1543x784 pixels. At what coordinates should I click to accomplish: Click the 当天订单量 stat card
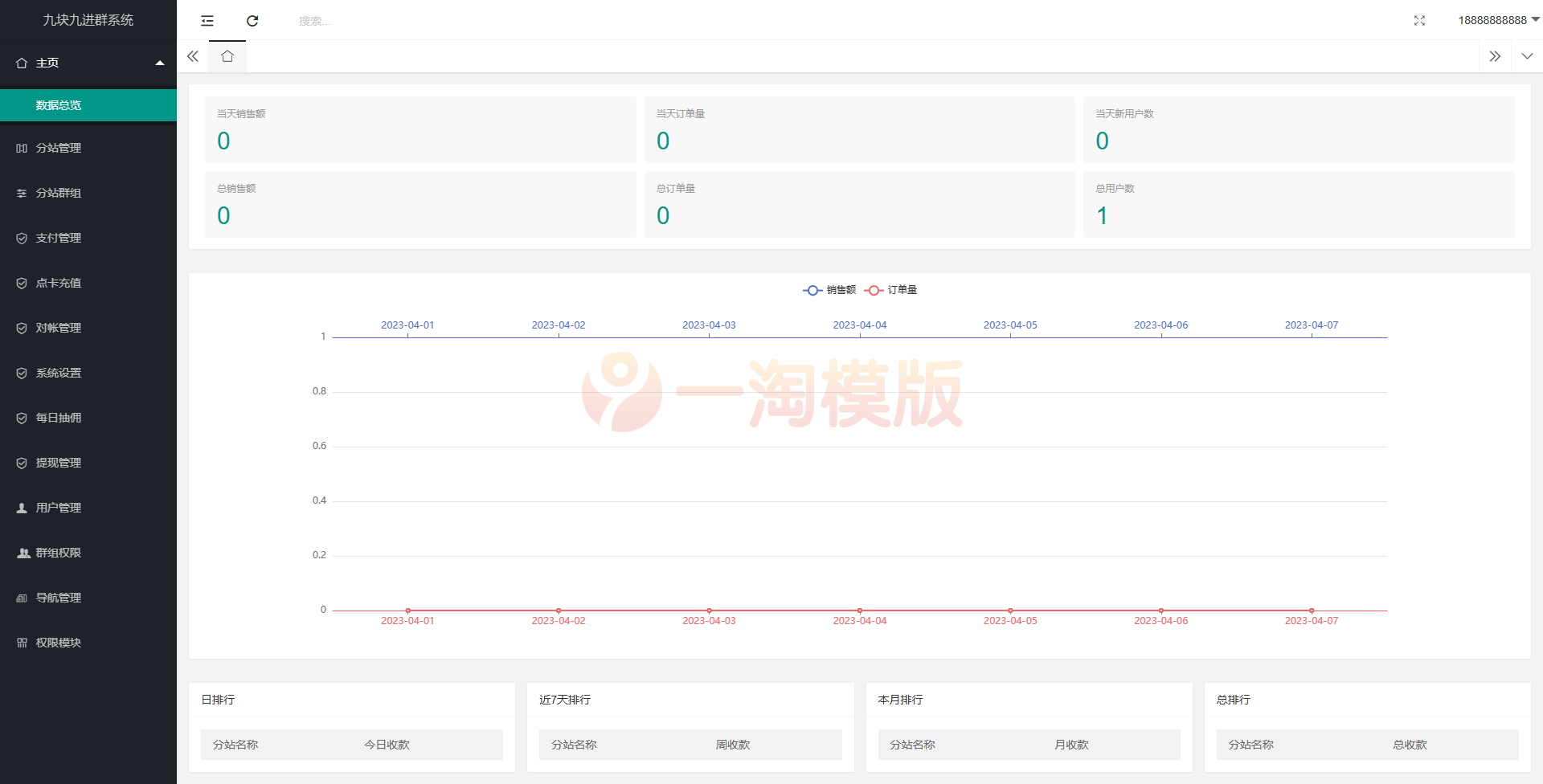[x=859, y=129]
